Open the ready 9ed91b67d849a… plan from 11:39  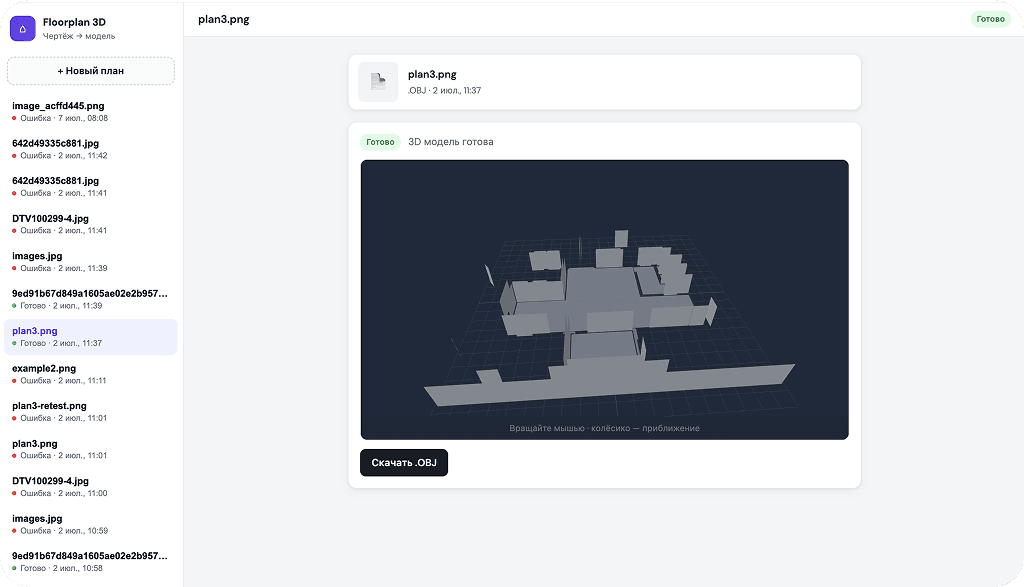click(x=91, y=299)
